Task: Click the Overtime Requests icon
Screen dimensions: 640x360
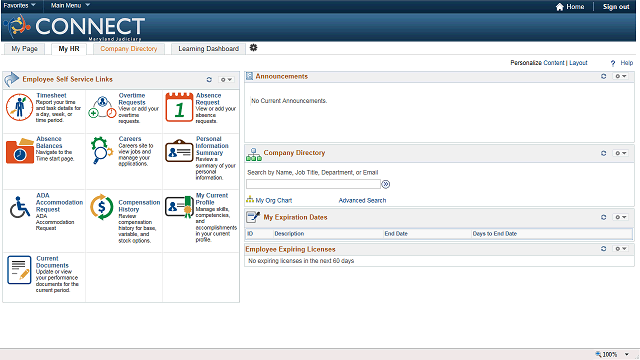Action: (102, 107)
